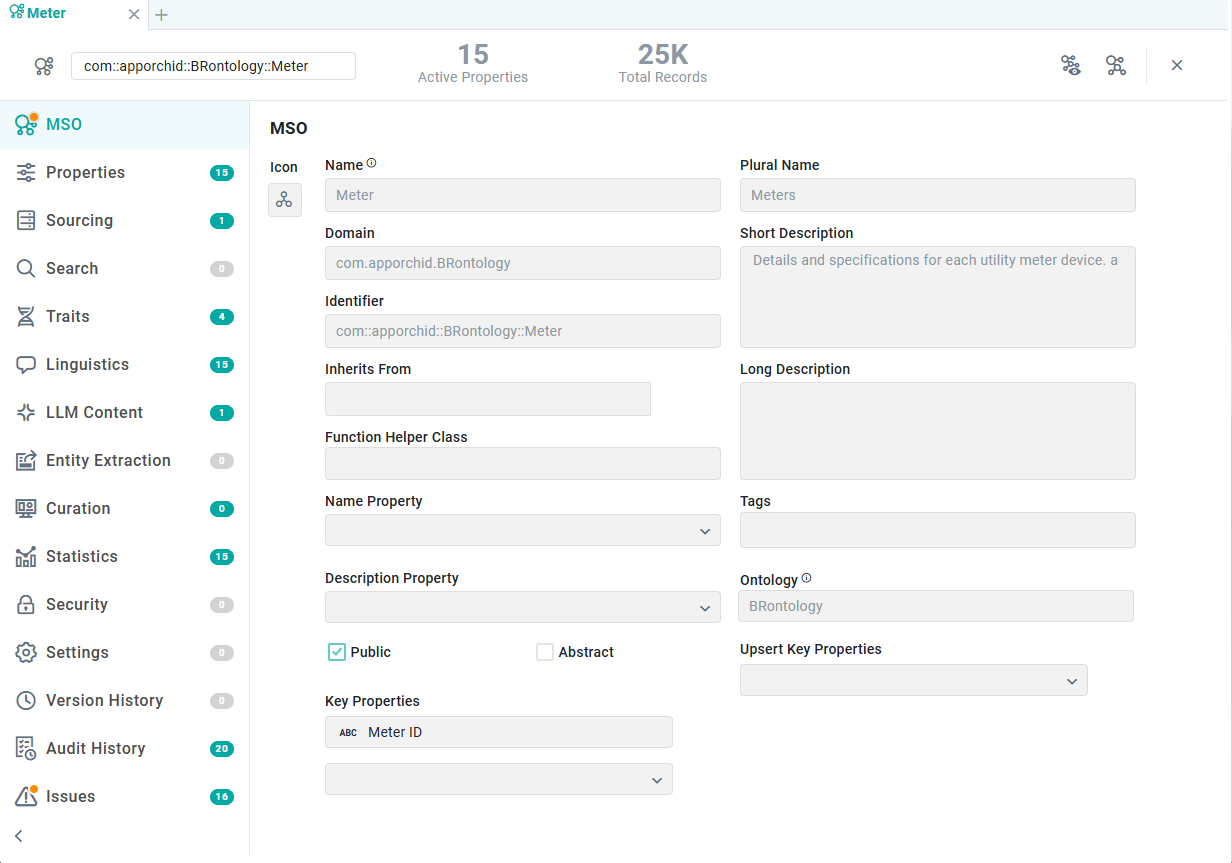Open a new tab with plus button

(162, 15)
